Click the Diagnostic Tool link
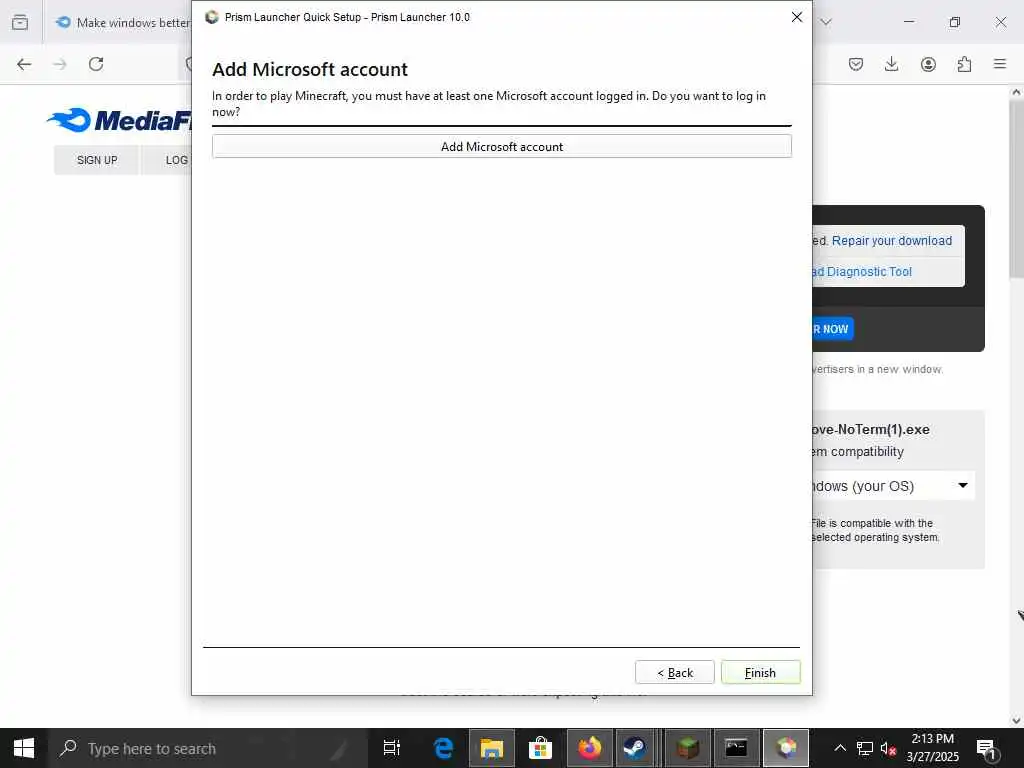Image resolution: width=1024 pixels, height=768 pixels. click(x=862, y=272)
